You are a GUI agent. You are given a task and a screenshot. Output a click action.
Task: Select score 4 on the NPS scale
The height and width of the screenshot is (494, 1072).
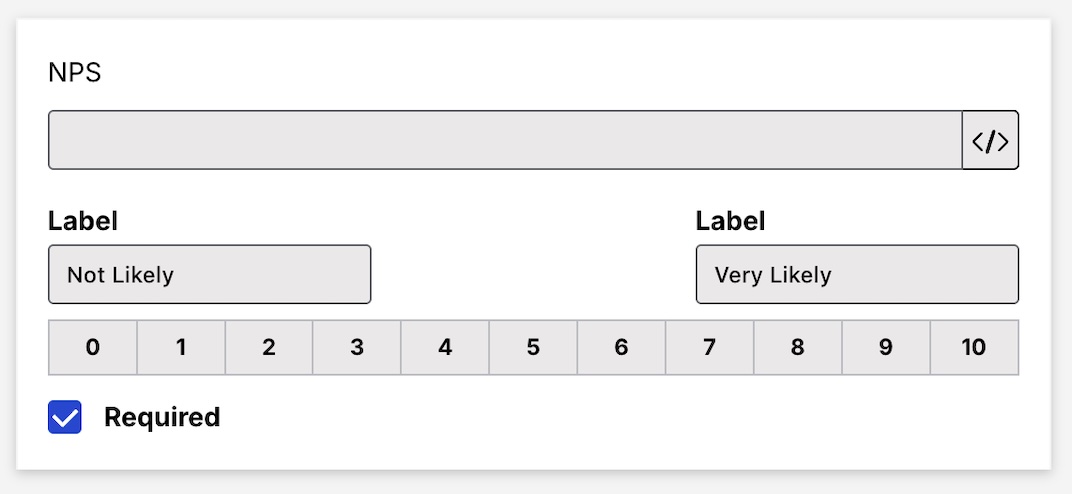pyautogui.click(x=445, y=348)
